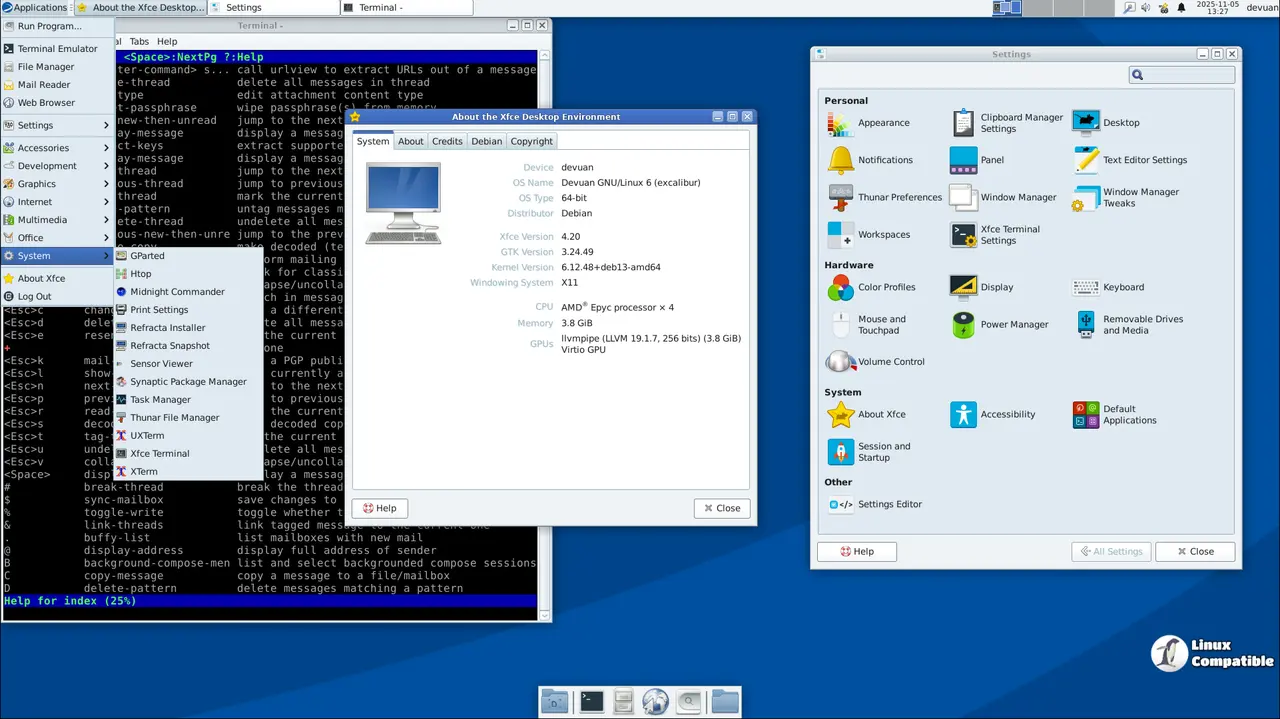The width and height of the screenshot is (1280, 719).
Task: Launch terminal from the bottom dock
Action: (x=592, y=702)
